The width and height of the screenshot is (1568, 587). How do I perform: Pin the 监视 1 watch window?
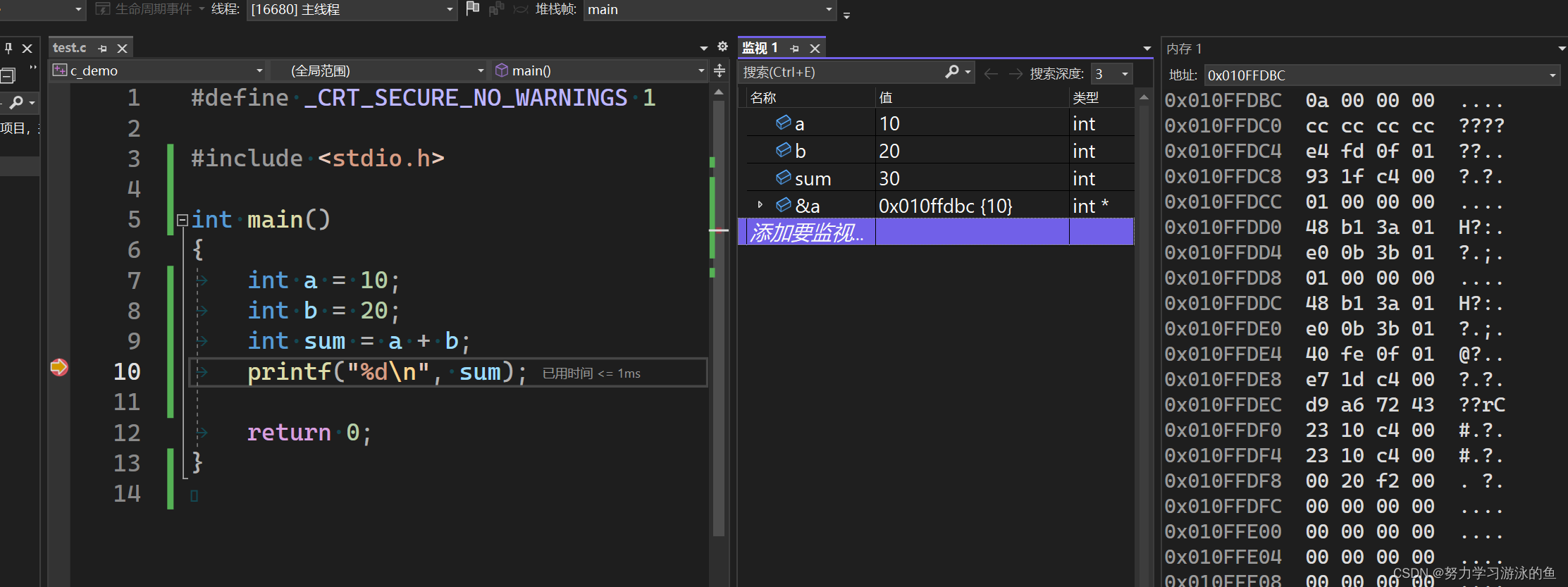coord(795,49)
